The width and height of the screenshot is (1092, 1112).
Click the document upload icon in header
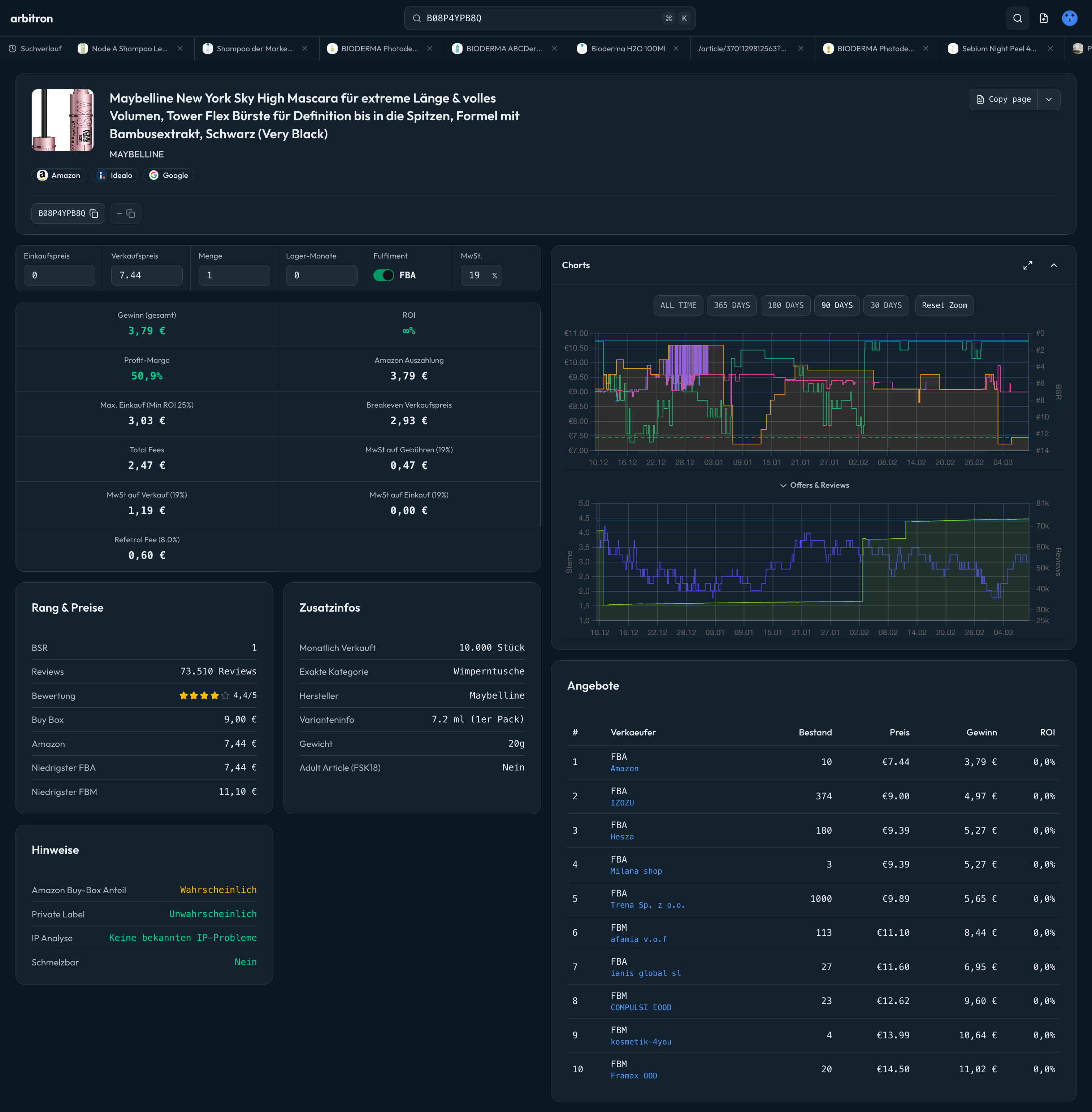tap(1043, 18)
